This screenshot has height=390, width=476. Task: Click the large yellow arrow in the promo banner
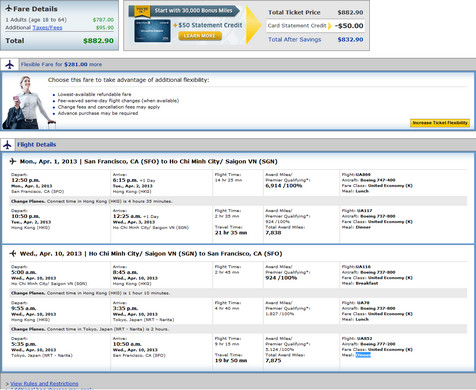click(253, 25)
